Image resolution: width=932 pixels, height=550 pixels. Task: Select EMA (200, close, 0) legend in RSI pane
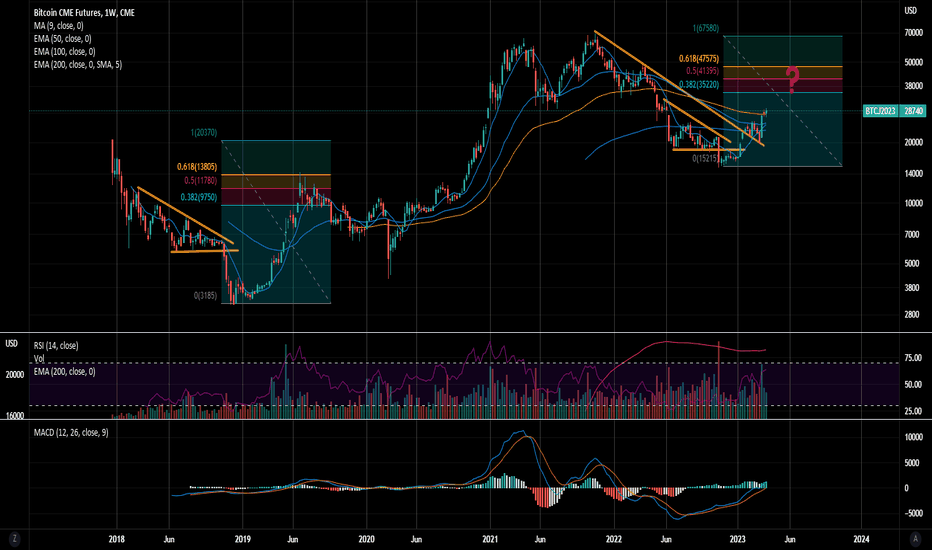[64, 372]
